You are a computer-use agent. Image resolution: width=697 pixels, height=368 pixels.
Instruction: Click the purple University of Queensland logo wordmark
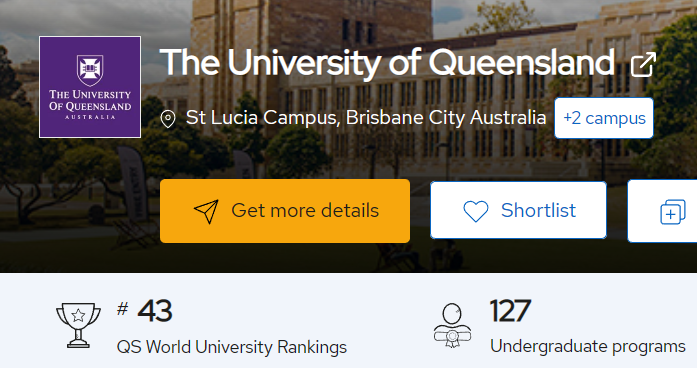click(90, 104)
